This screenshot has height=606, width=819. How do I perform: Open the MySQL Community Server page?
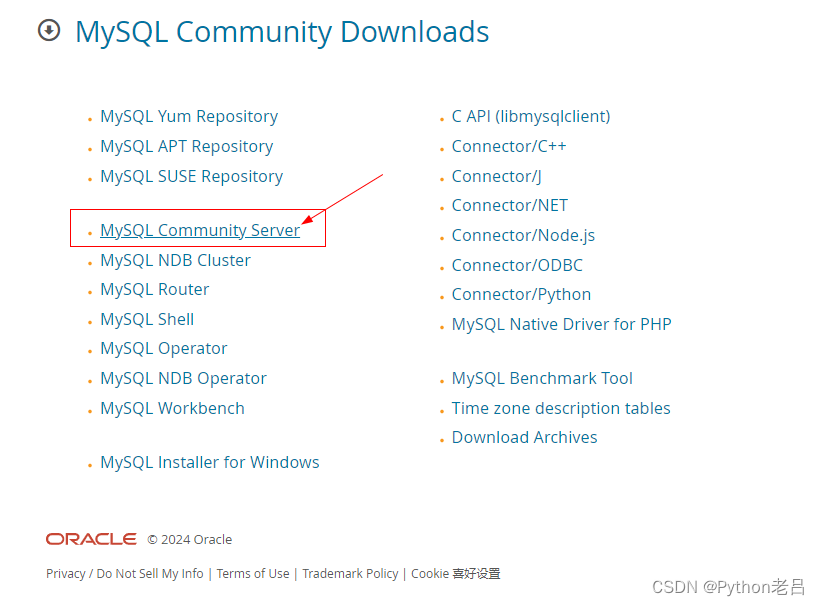point(199,230)
